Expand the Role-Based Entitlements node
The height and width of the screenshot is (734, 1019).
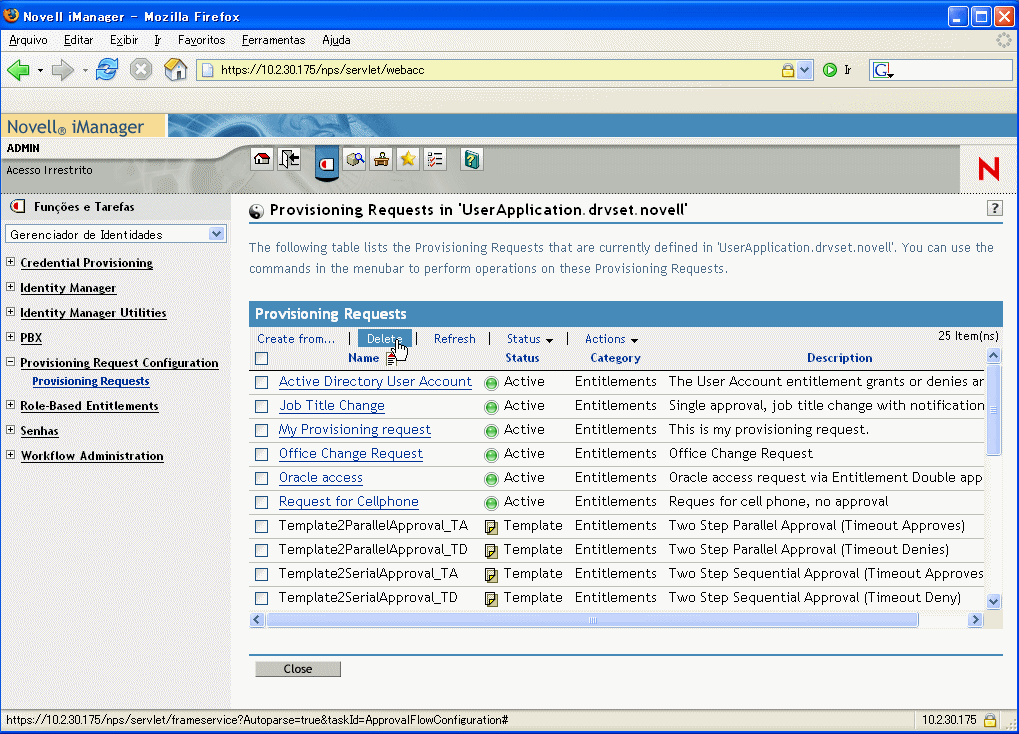pyautogui.click(x=10, y=404)
